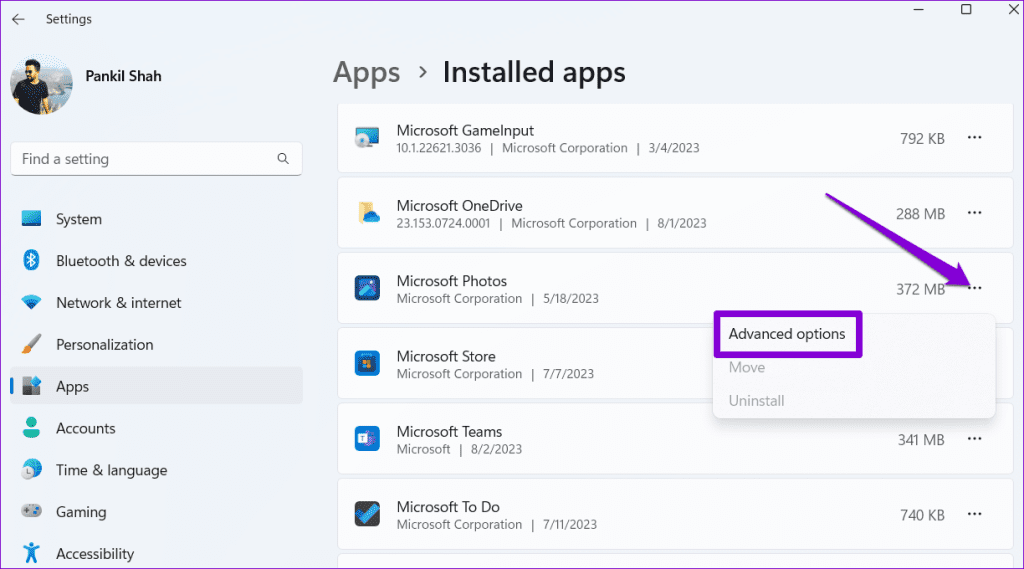Choose Advanced options from context menu
Screen dimensions: 1024x569
(x=787, y=334)
